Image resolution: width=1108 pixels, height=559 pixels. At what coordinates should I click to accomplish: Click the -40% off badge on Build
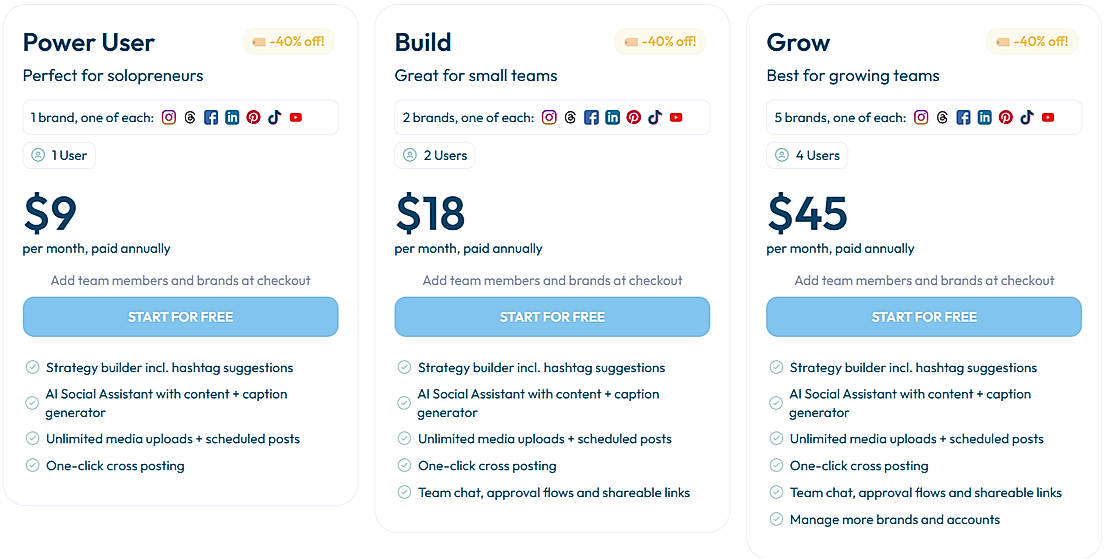coord(660,42)
